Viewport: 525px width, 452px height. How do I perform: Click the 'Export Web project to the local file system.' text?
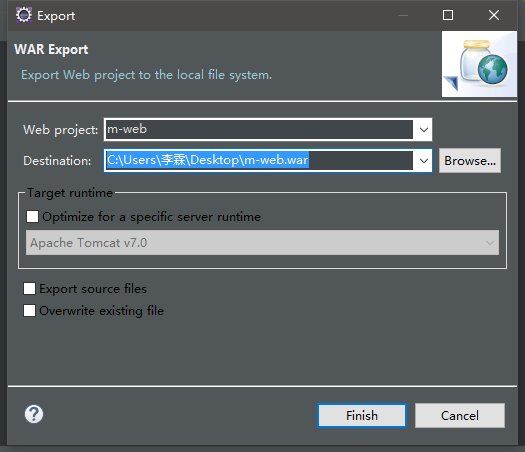(146, 75)
